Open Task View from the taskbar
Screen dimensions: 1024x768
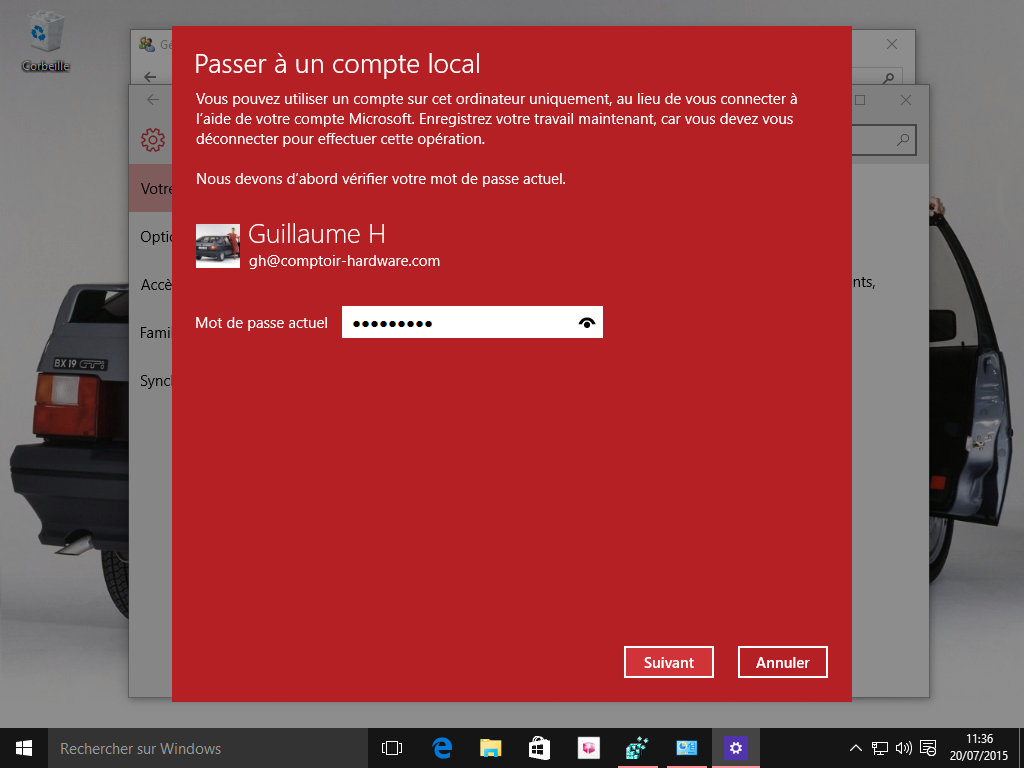pos(391,747)
